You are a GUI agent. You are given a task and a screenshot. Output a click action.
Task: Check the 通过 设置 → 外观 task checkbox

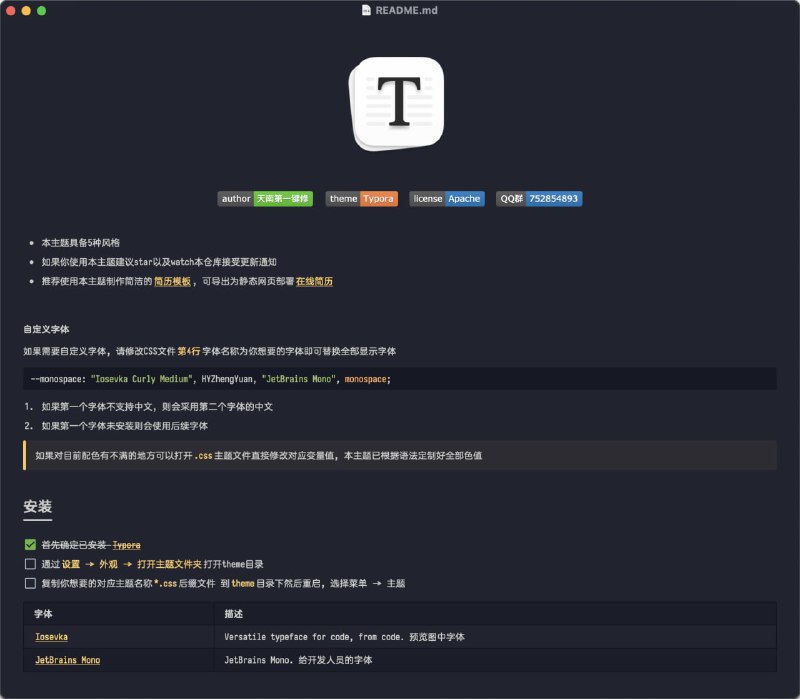tap(30, 564)
